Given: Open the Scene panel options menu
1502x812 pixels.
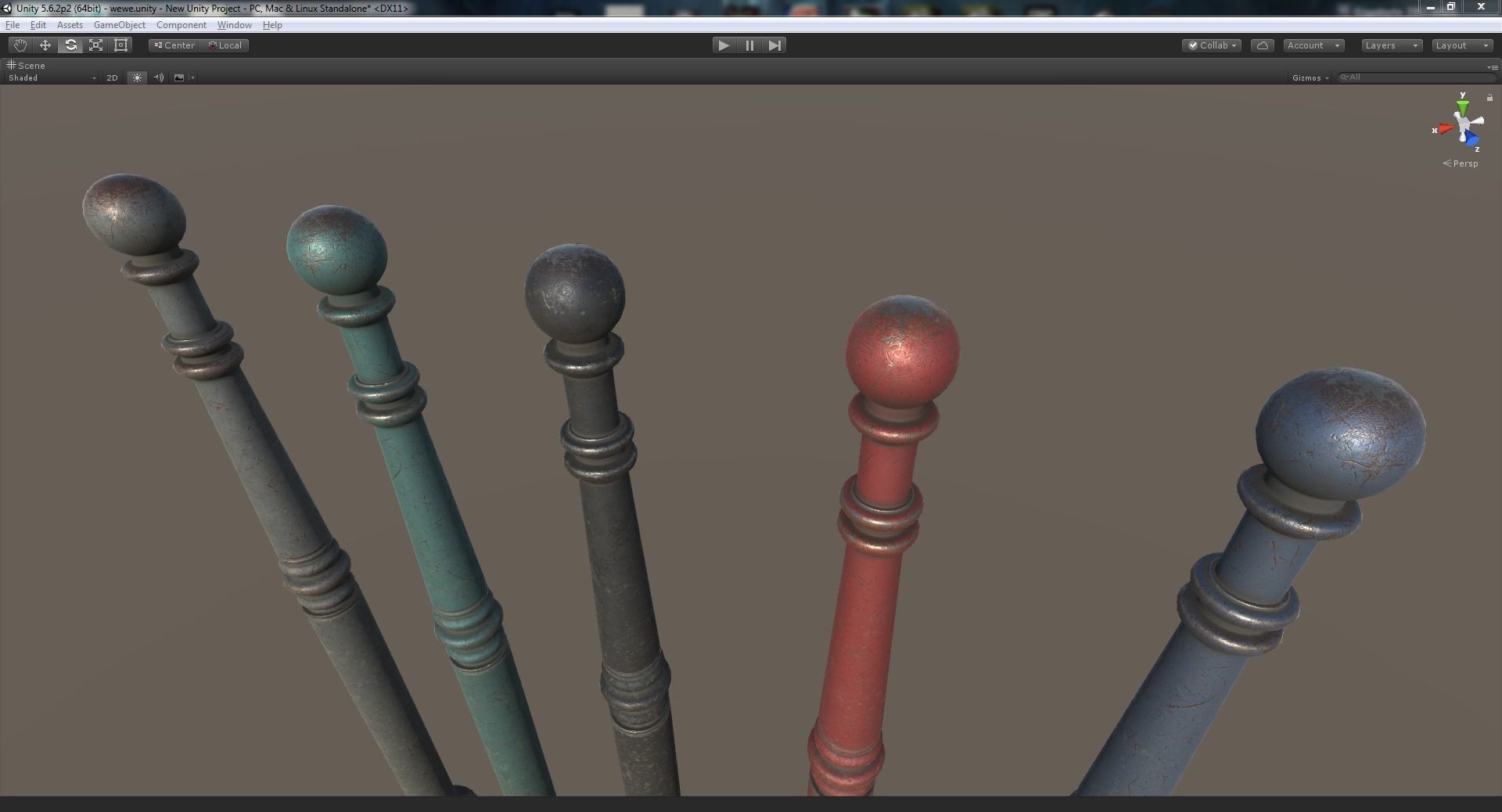Looking at the screenshot, I should point(1491,66).
